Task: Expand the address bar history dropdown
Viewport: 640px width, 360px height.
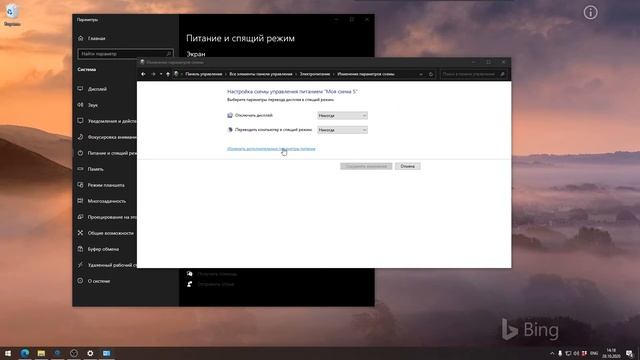Action: click(421, 74)
